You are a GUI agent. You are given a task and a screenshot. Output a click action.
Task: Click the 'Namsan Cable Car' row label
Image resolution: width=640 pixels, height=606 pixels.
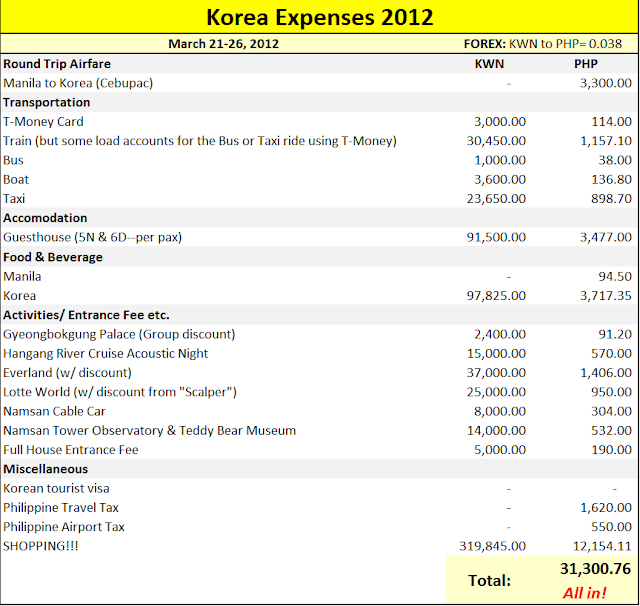click(54, 411)
